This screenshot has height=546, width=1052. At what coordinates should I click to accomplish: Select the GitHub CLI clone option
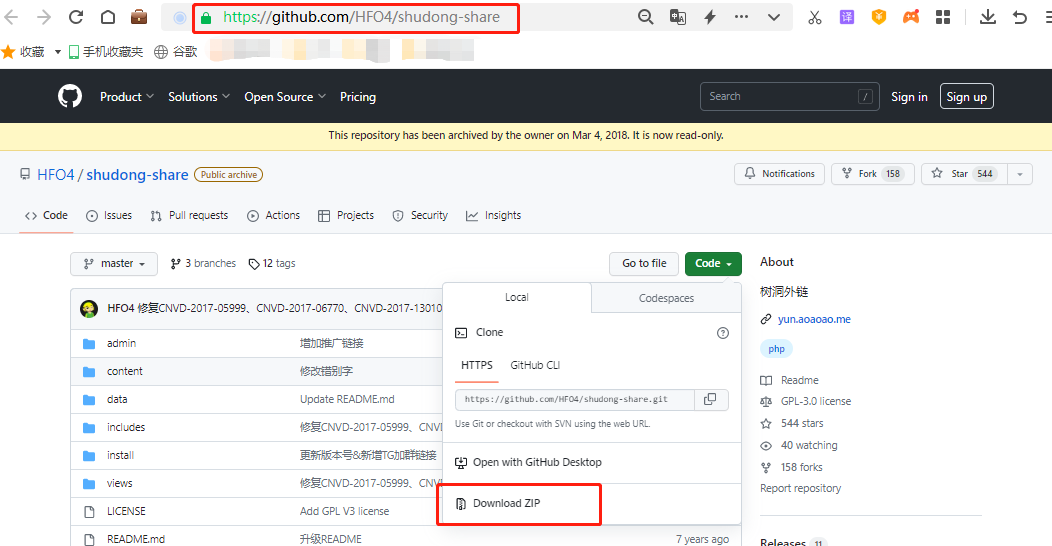click(x=535, y=365)
